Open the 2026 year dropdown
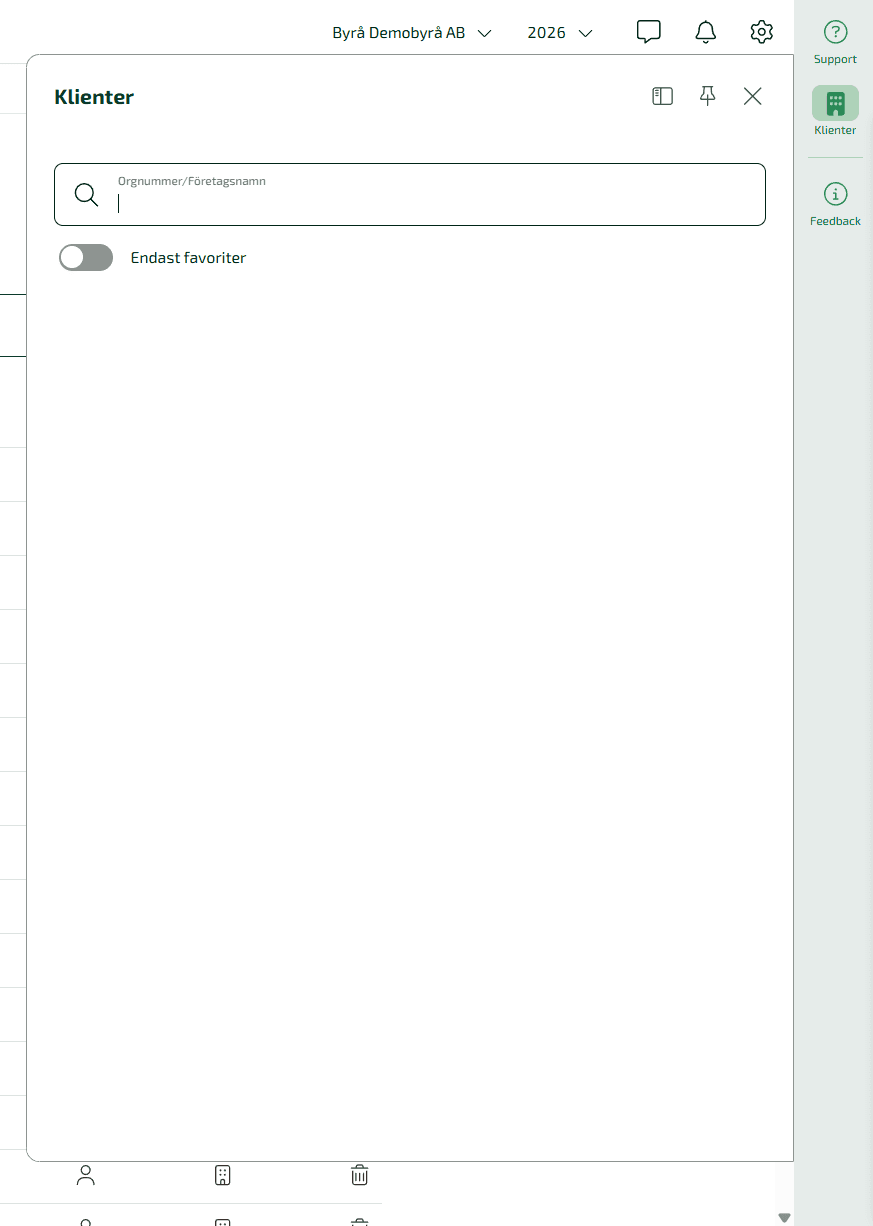Image resolution: width=873 pixels, height=1226 pixels. 559,33
